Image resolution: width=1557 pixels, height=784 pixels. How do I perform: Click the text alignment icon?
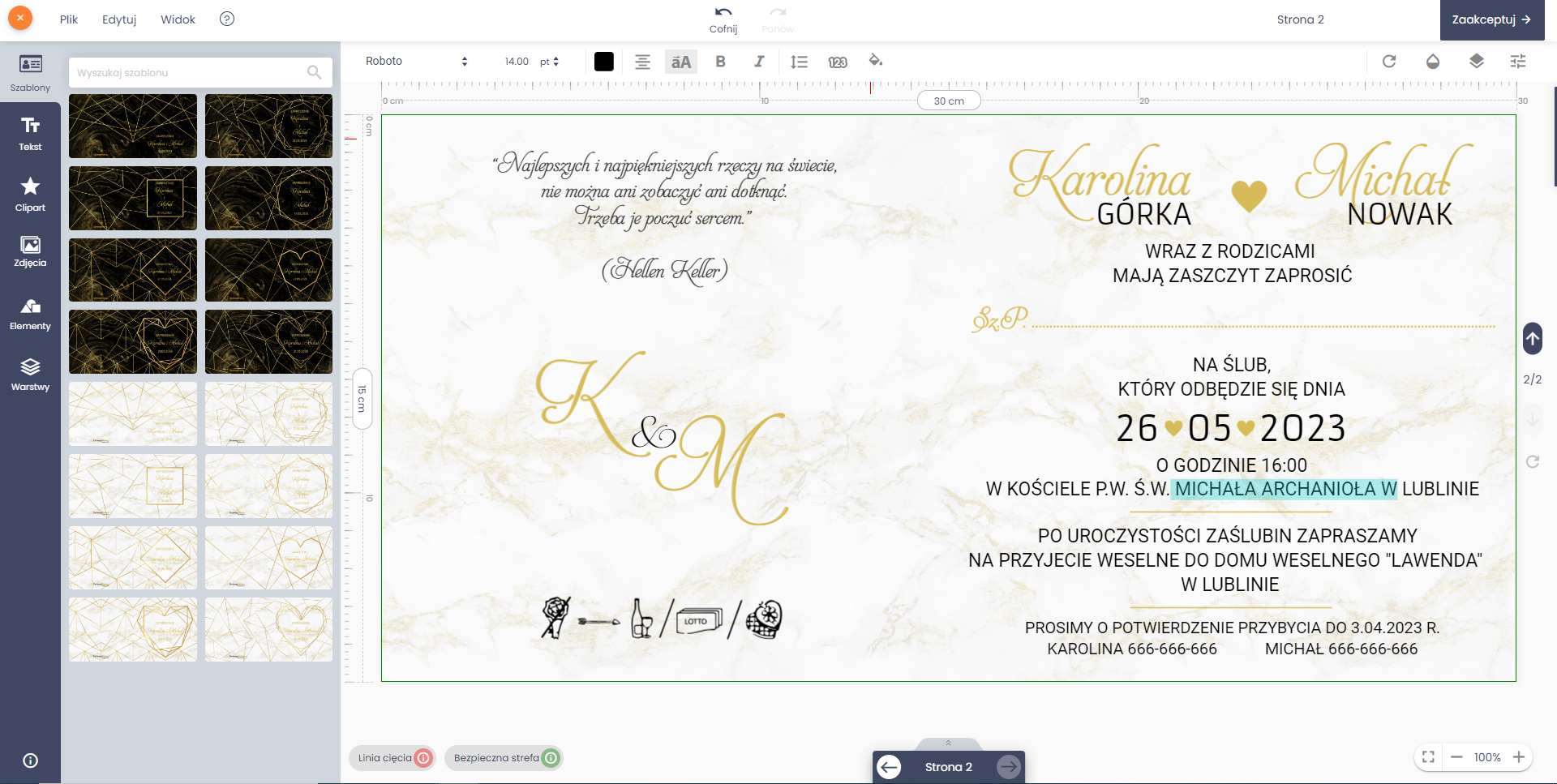point(642,62)
